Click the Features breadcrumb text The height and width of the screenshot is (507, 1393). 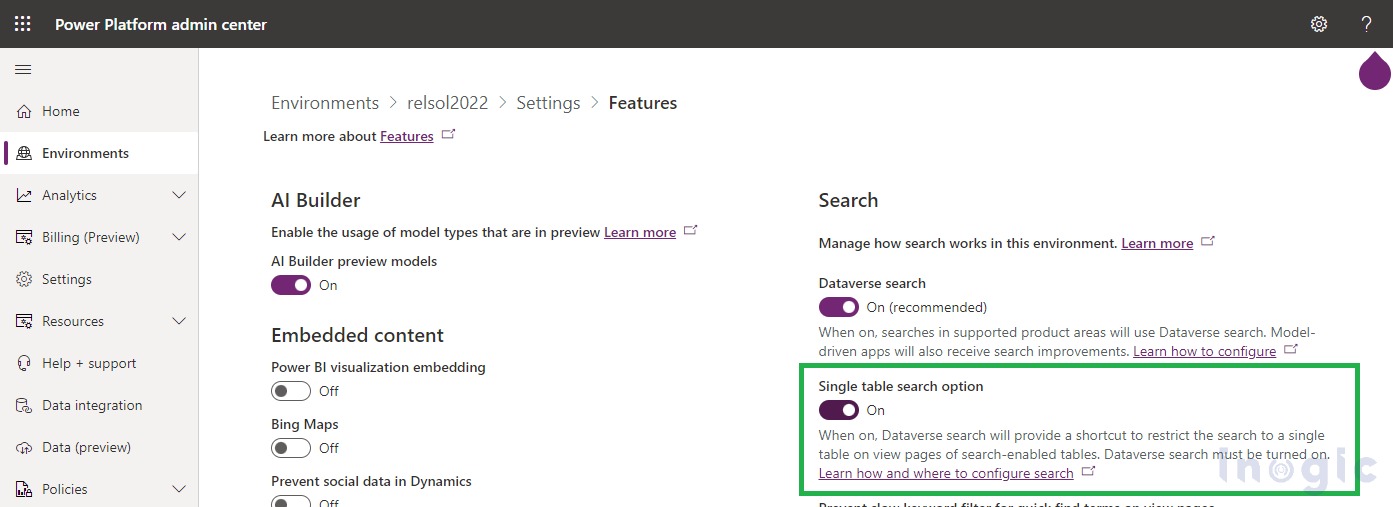click(643, 103)
